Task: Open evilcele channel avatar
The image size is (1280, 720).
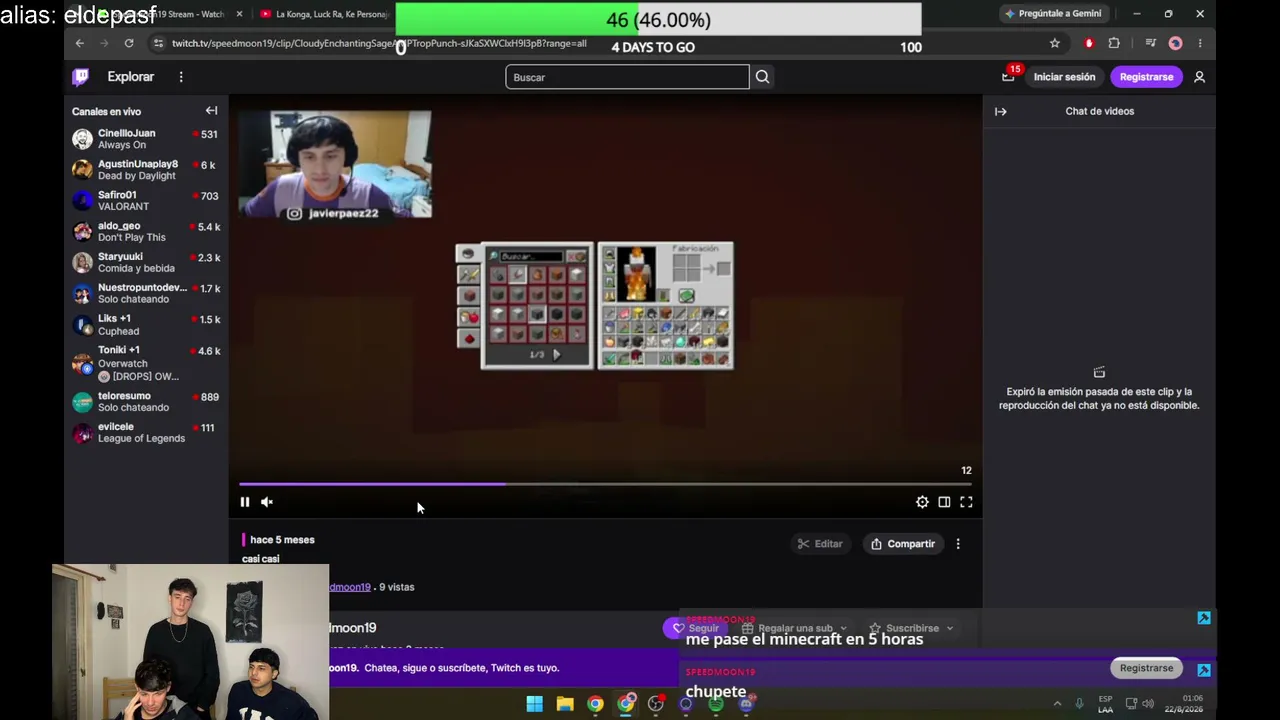Action: pos(82,433)
